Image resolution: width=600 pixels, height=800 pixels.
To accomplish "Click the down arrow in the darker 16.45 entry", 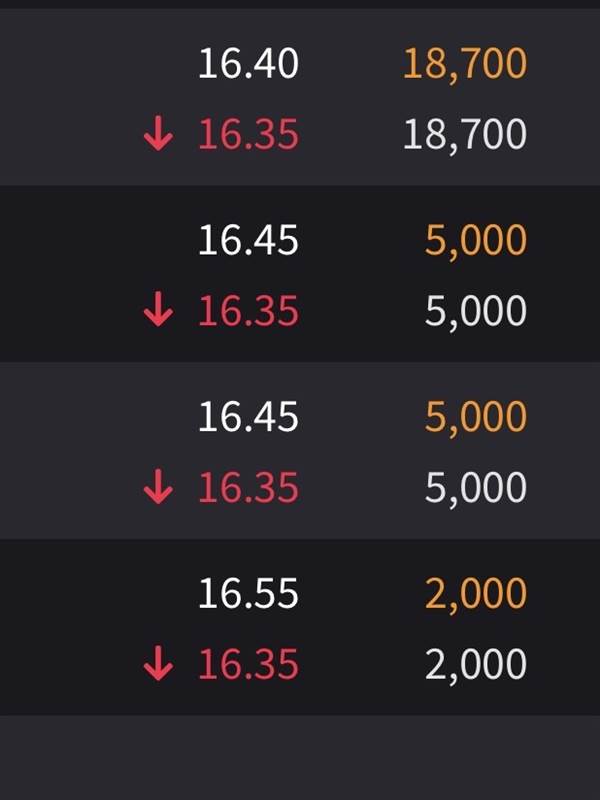I will coord(158,309).
